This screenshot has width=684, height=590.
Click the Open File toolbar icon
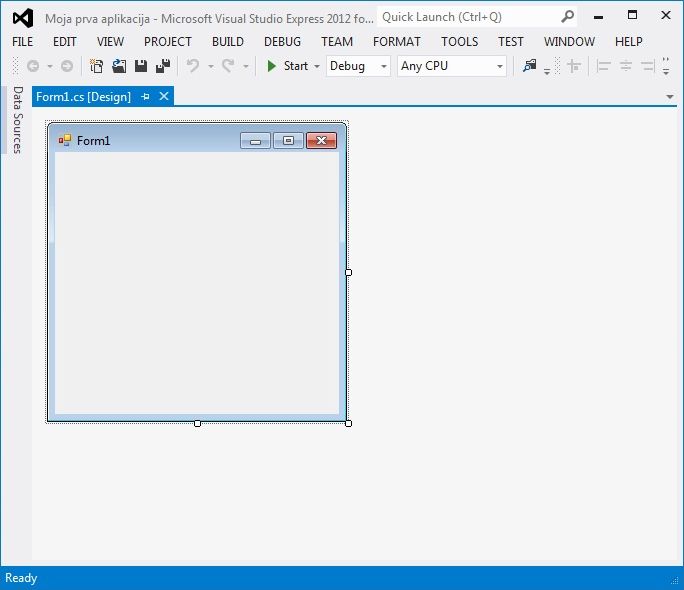coord(119,66)
